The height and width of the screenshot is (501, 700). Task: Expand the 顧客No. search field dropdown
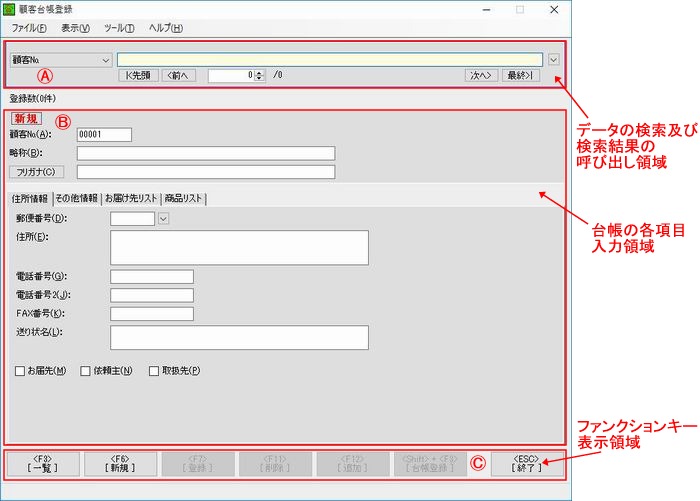coord(105,60)
